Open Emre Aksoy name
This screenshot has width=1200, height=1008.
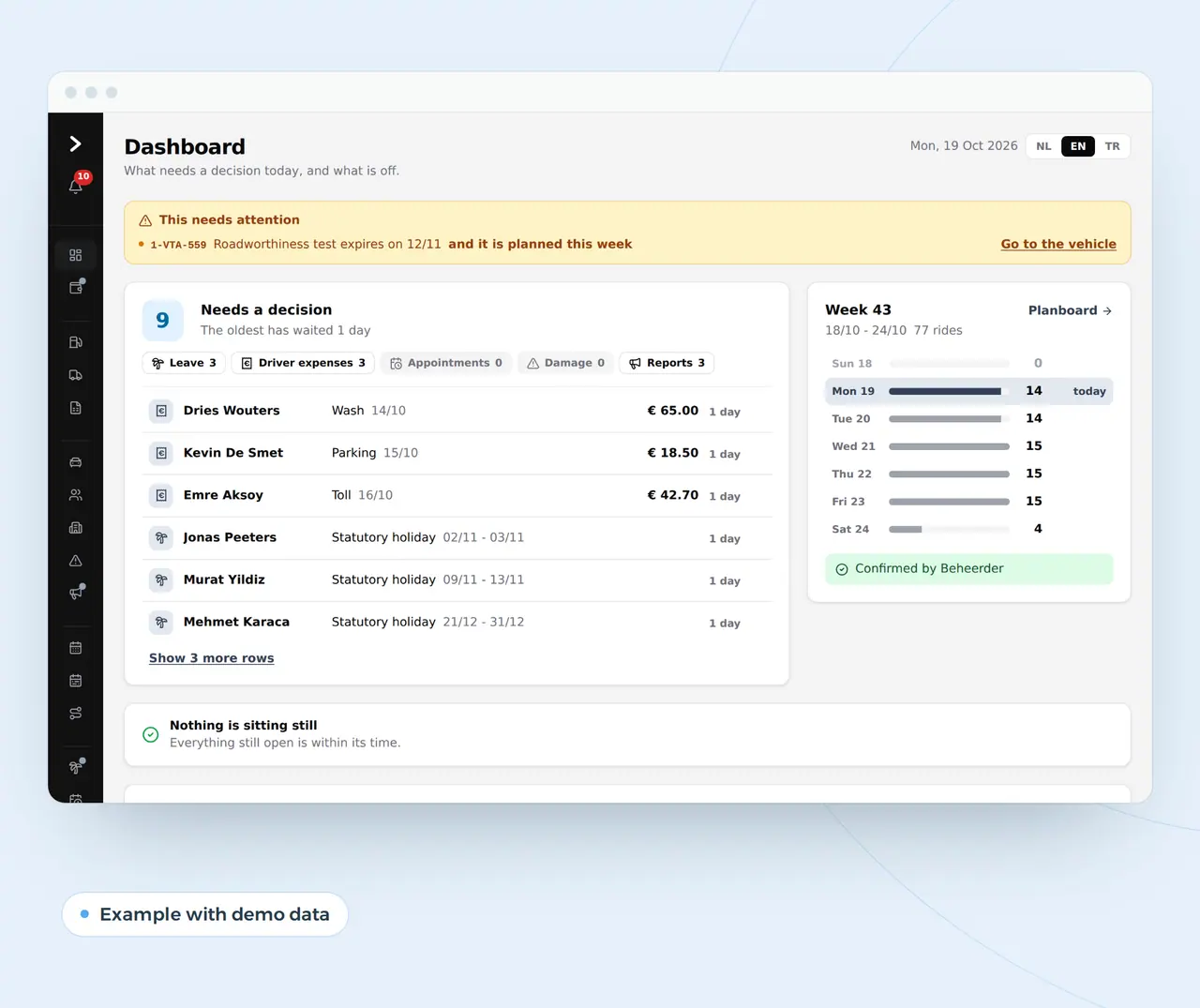pyautogui.click(x=223, y=495)
